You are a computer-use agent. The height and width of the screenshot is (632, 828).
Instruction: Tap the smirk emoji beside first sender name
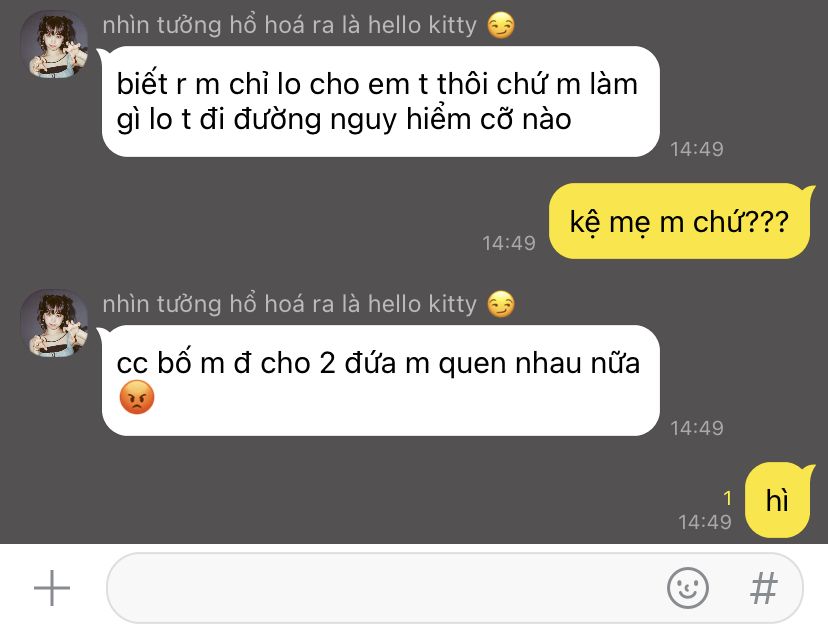click(501, 25)
